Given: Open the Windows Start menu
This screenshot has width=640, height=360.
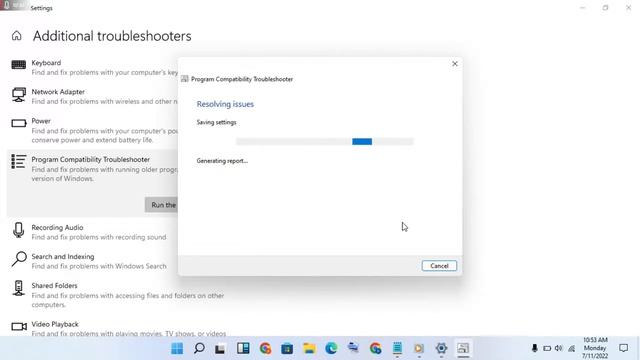Looking at the screenshot, I should [x=177, y=348].
